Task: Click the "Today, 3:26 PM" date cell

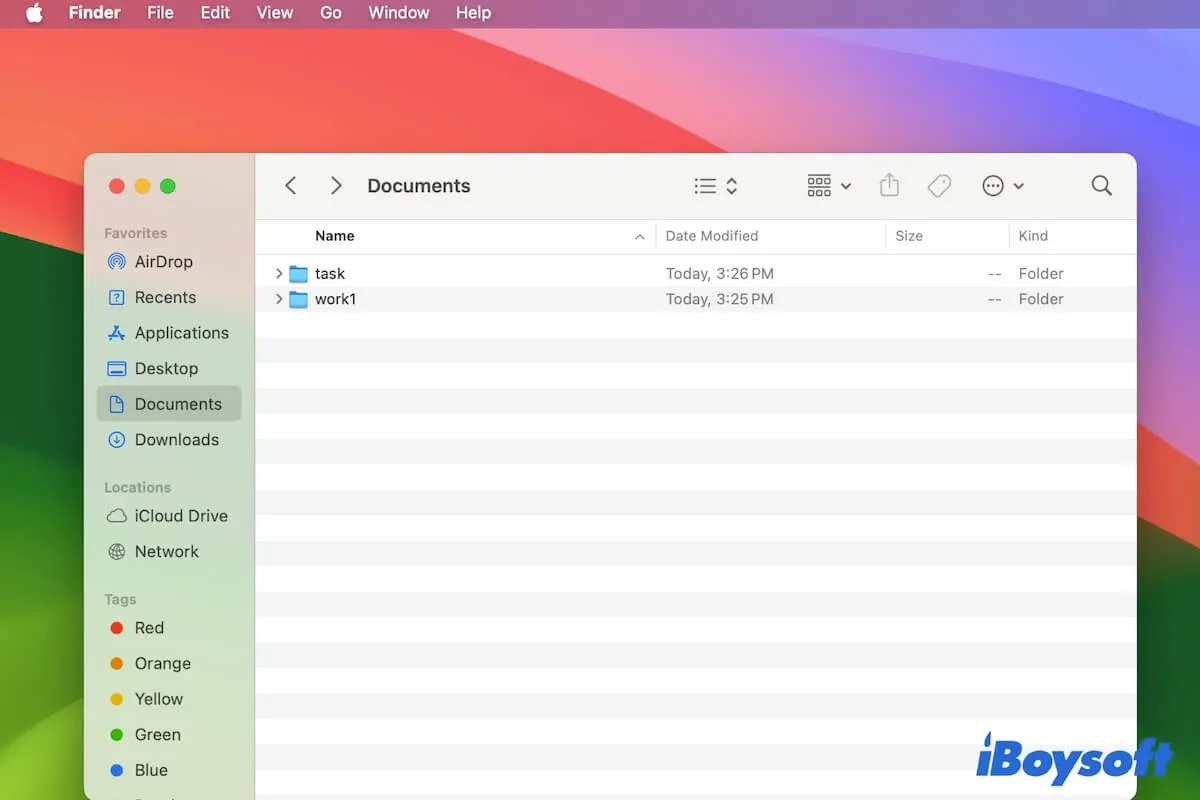Action: 720,274
